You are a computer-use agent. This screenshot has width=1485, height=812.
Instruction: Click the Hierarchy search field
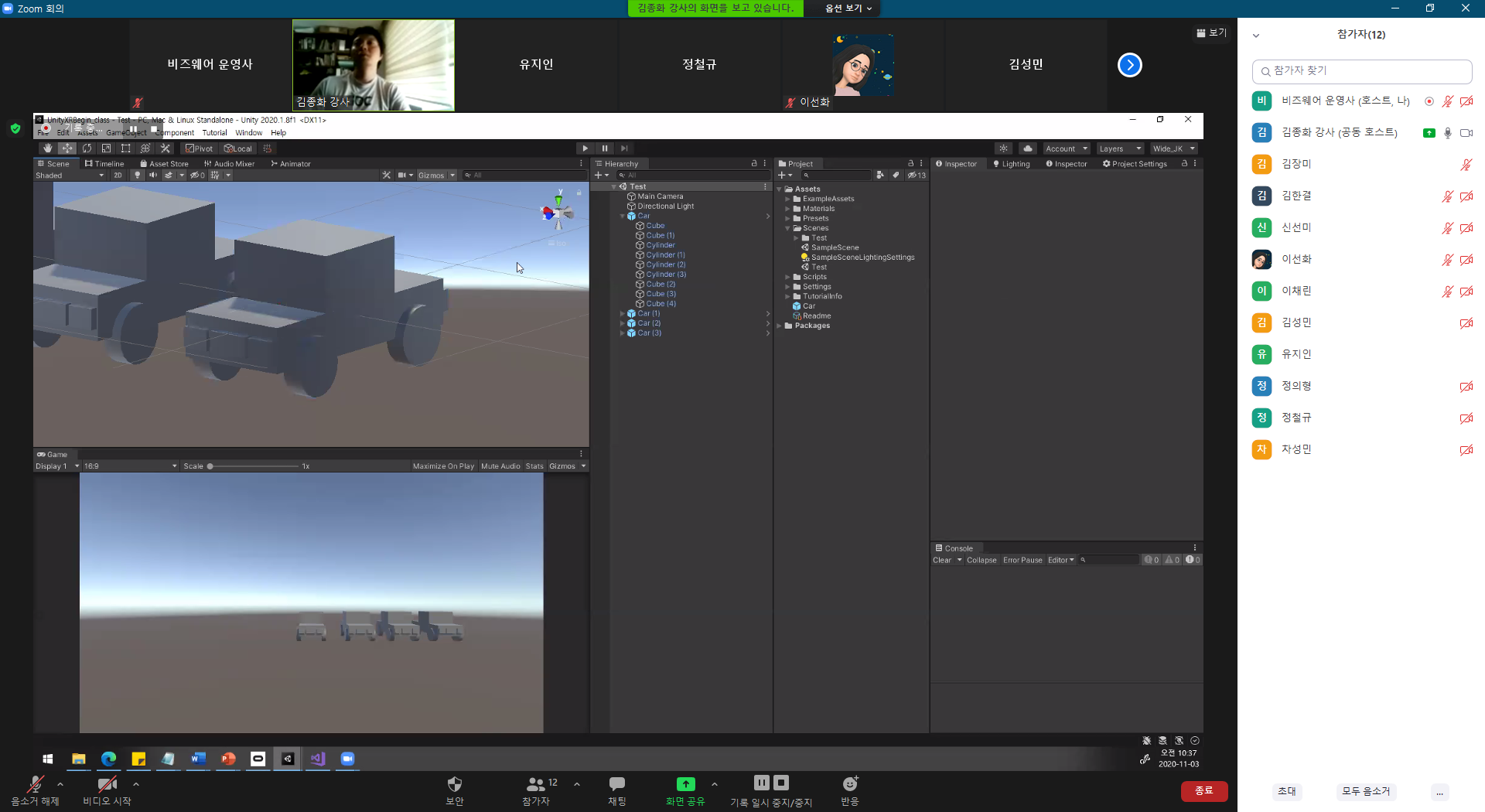(x=692, y=176)
